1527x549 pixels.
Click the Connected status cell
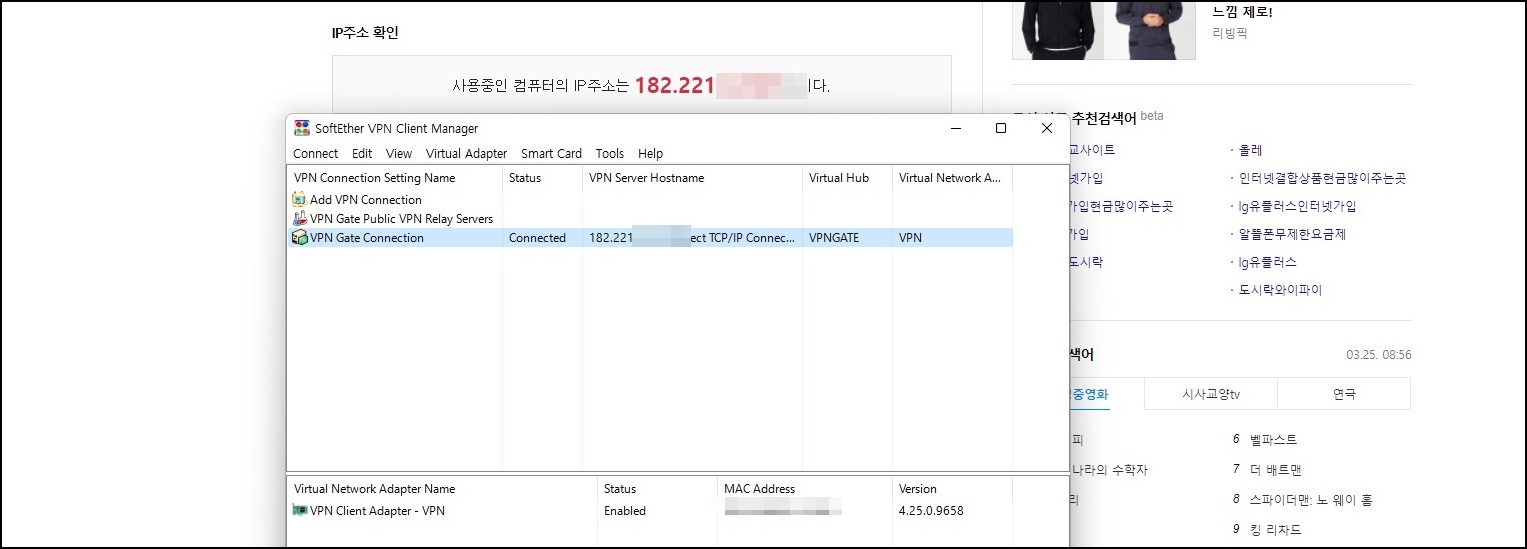click(x=537, y=238)
